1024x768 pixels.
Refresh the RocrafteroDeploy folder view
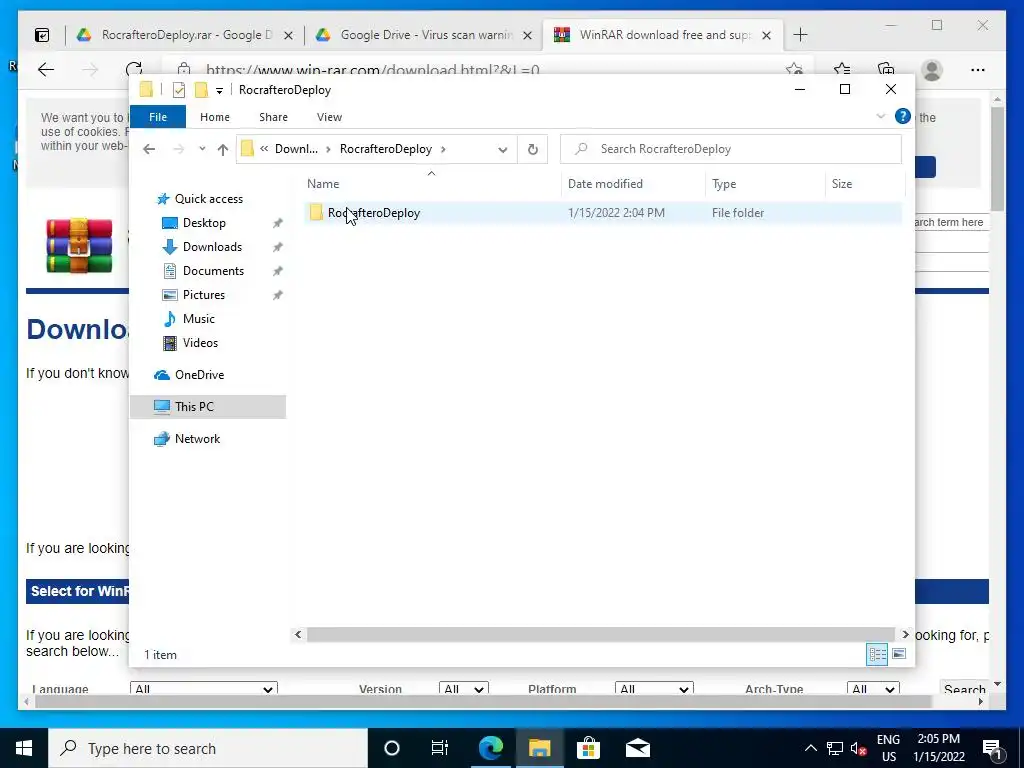(533, 150)
